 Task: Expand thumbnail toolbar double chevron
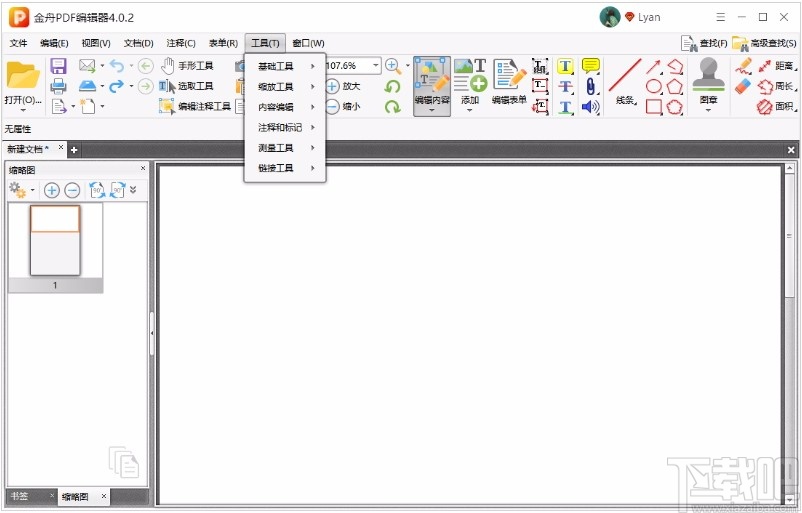point(133,190)
